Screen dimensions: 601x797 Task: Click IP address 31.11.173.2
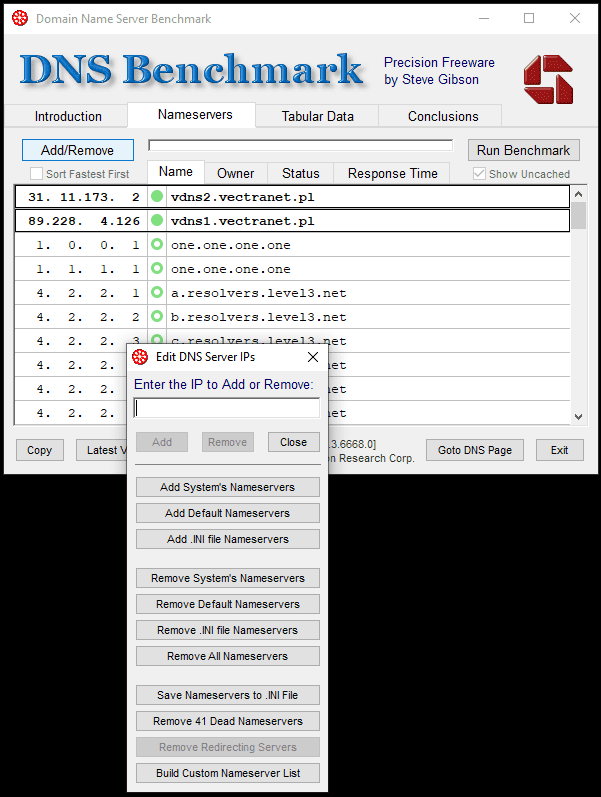(84, 197)
